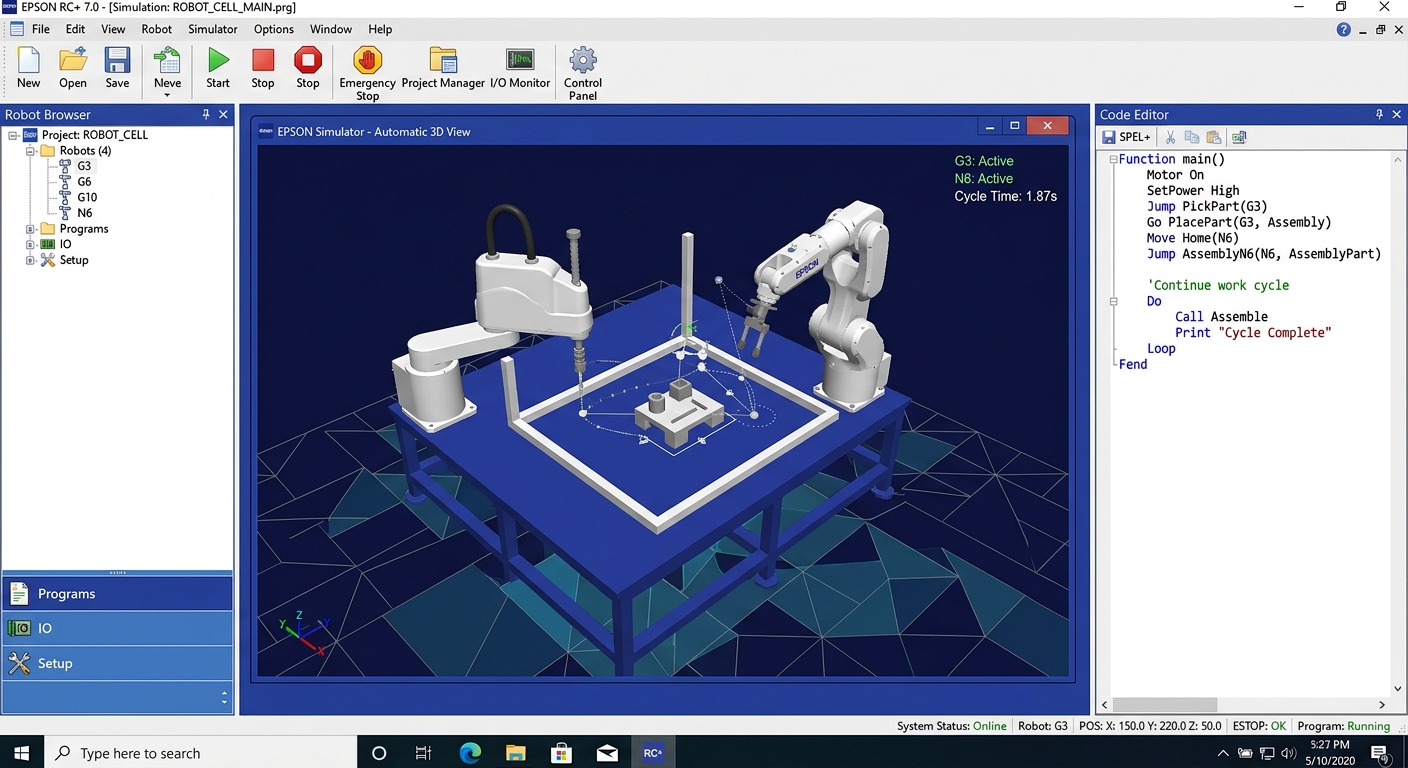Pin the Code Editor panel

tap(1379, 114)
